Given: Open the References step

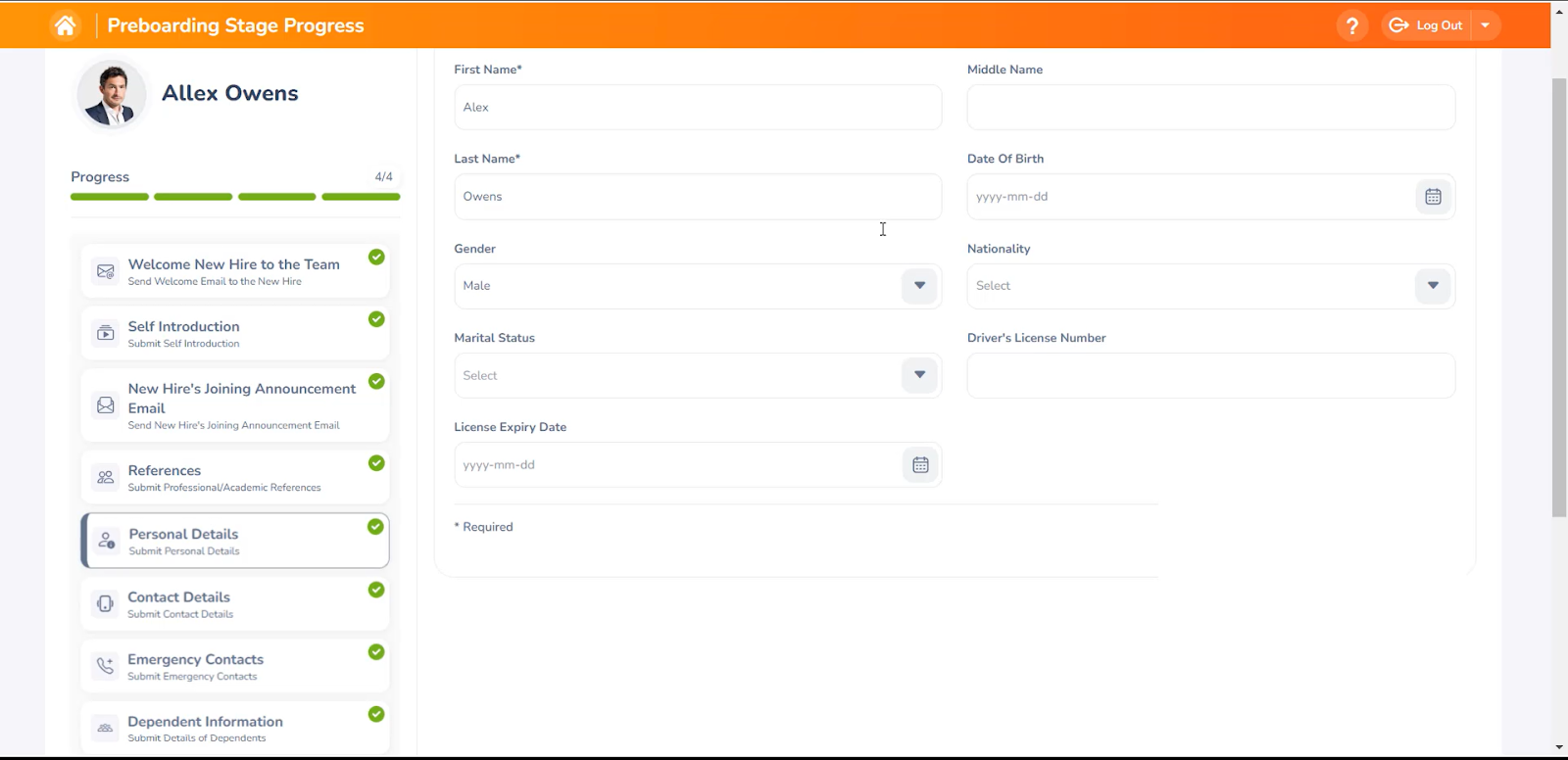Looking at the screenshot, I should (235, 477).
